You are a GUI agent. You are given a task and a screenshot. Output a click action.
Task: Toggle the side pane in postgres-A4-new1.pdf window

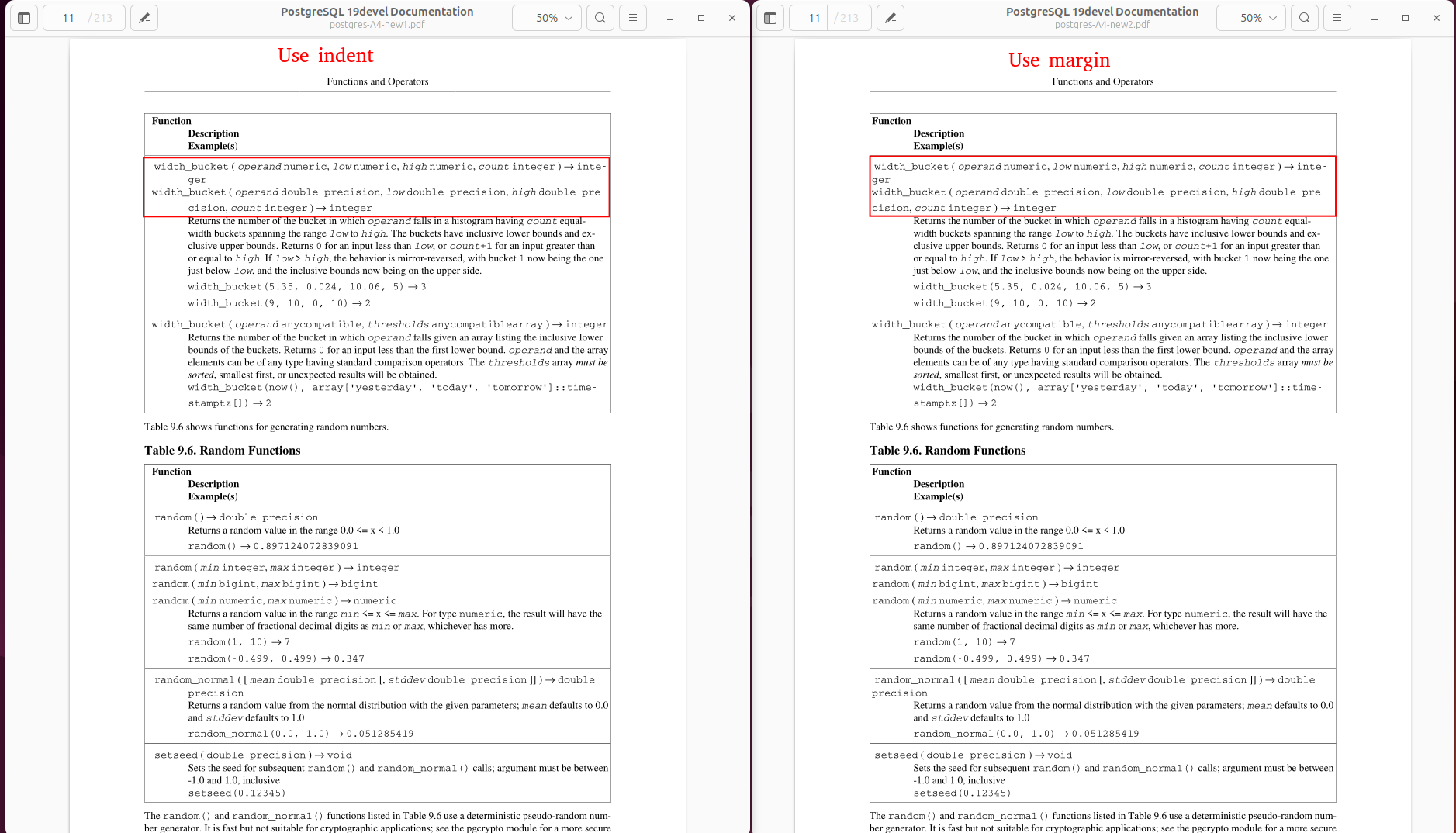coord(24,18)
